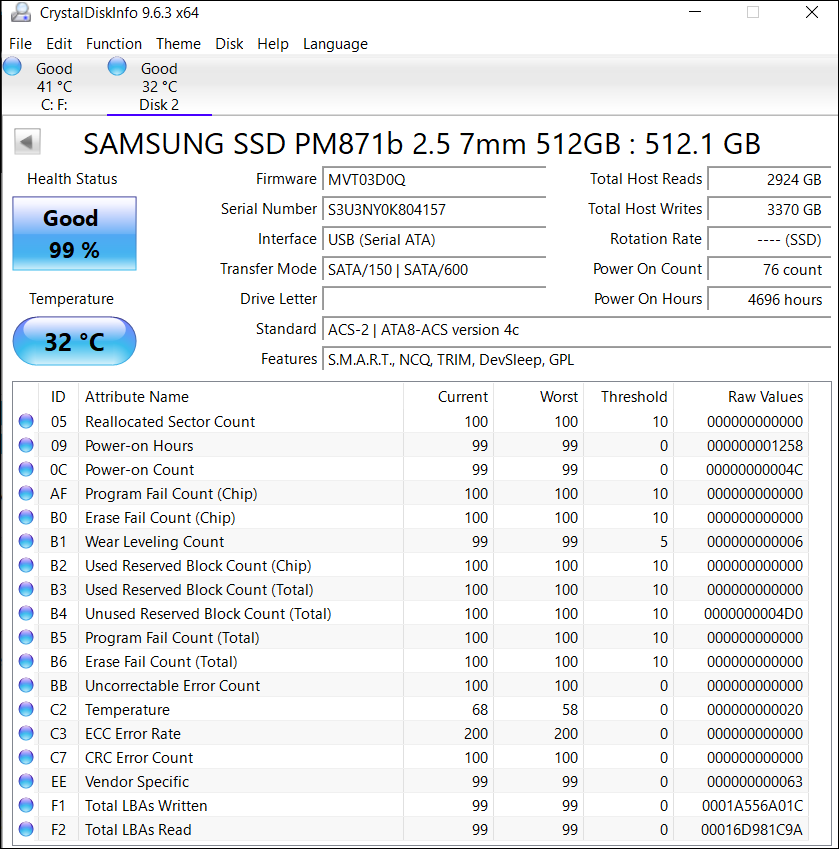Open the Language menu
The width and height of the screenshot is (839, 849).
[x=335, y=44]
